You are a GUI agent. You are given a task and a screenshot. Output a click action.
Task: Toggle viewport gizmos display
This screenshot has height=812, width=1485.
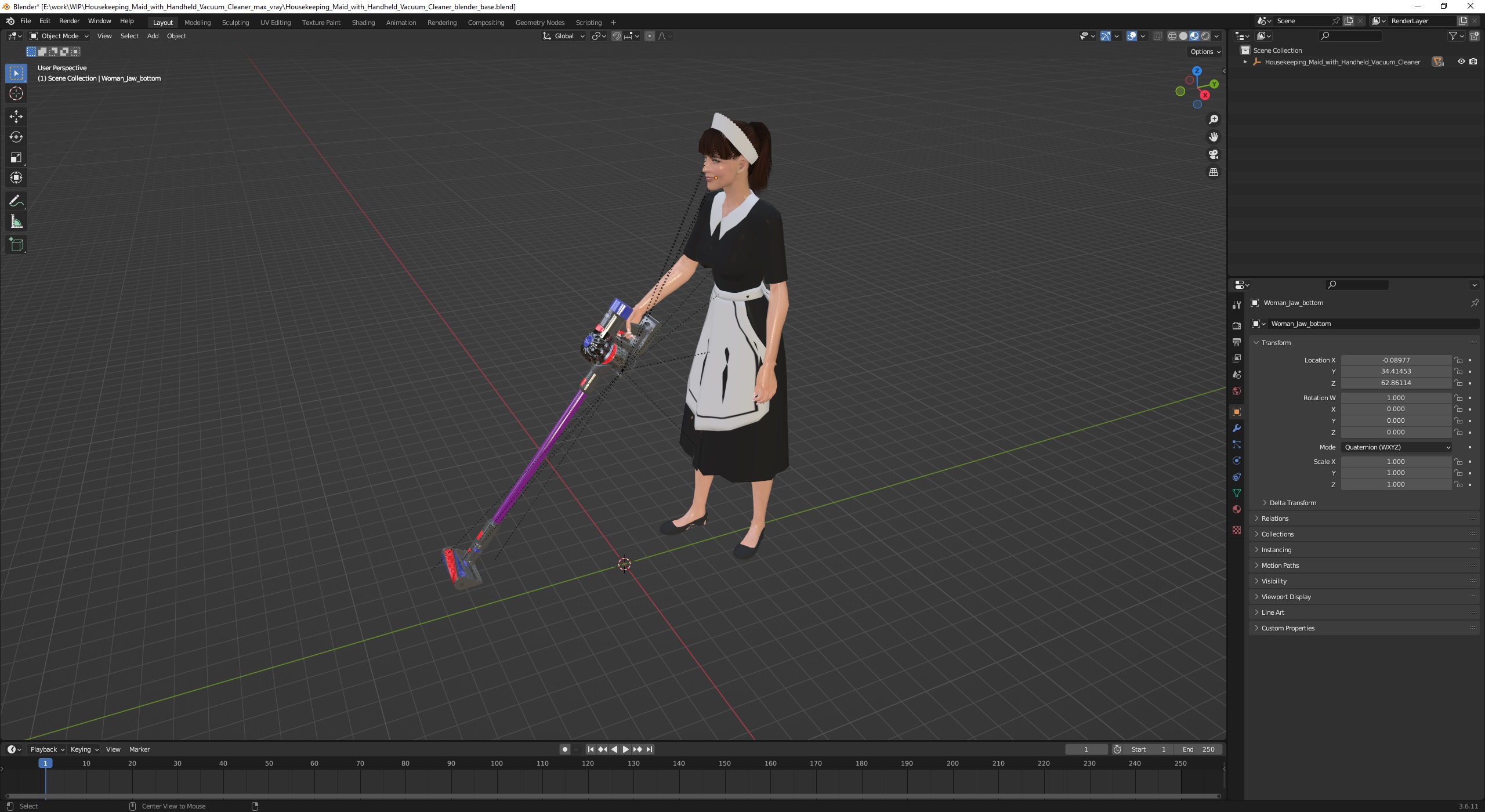click(1106, 36)
